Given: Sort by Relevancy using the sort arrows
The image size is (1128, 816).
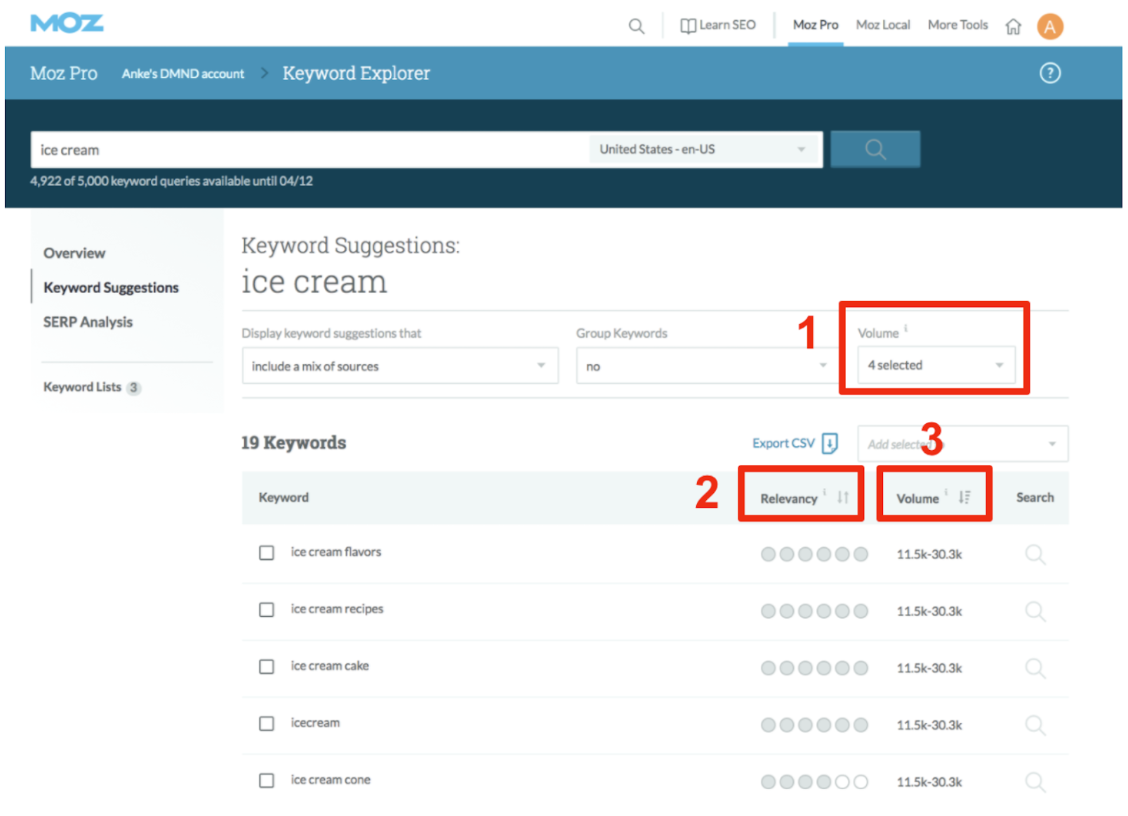Looking at the screenshot, I should tap(842, 498).
